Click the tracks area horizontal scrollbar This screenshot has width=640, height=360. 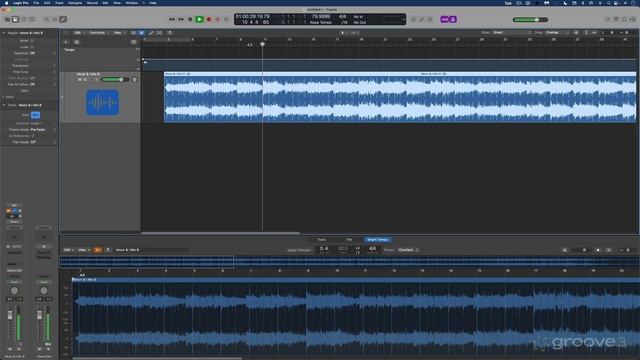coord(220,233)
